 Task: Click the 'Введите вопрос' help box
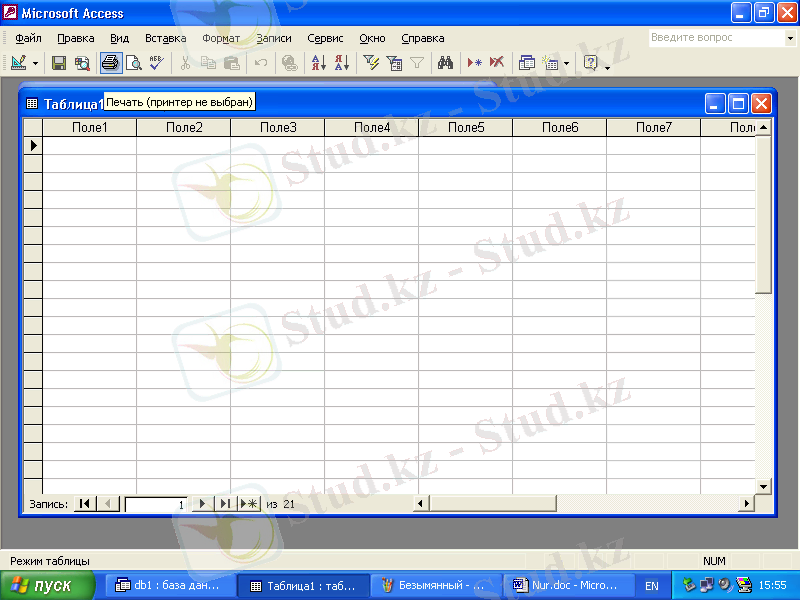717,38
